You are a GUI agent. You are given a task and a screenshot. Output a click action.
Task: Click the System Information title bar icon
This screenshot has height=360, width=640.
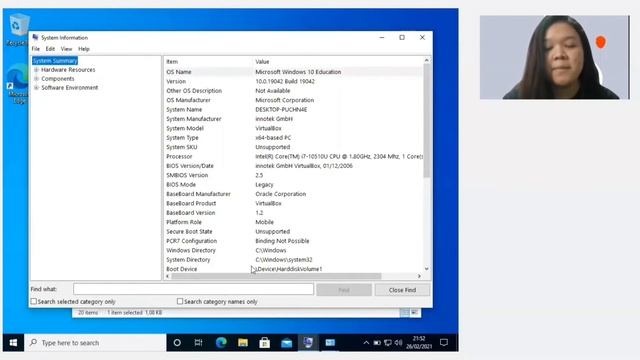pyautogui.click(x=35, y=37)
